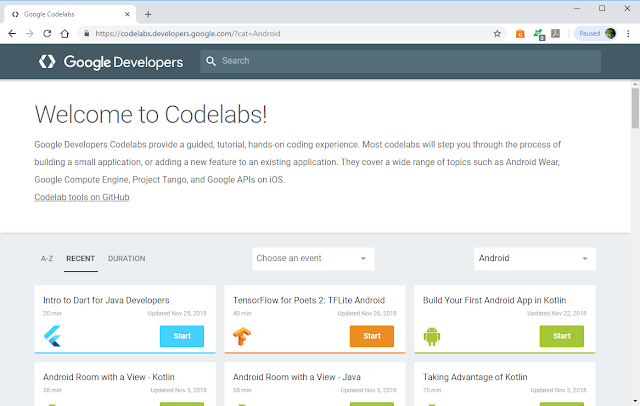Open the red PDF extension icon
Screen dimensions: 640x406
click(x=556, y=33)
